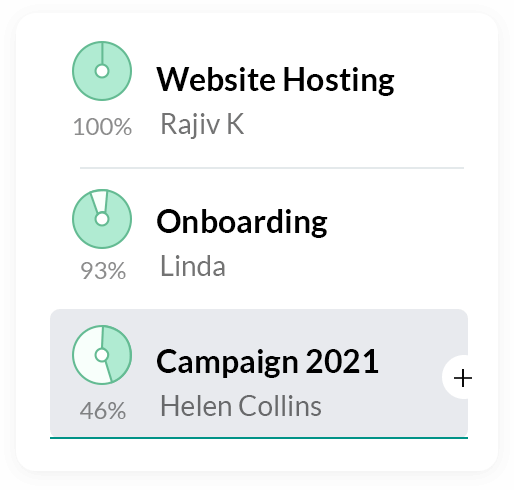Click the center dot of Campaign 2021 pie
This screenshot has width=514, height=490.
pos(102,355)
